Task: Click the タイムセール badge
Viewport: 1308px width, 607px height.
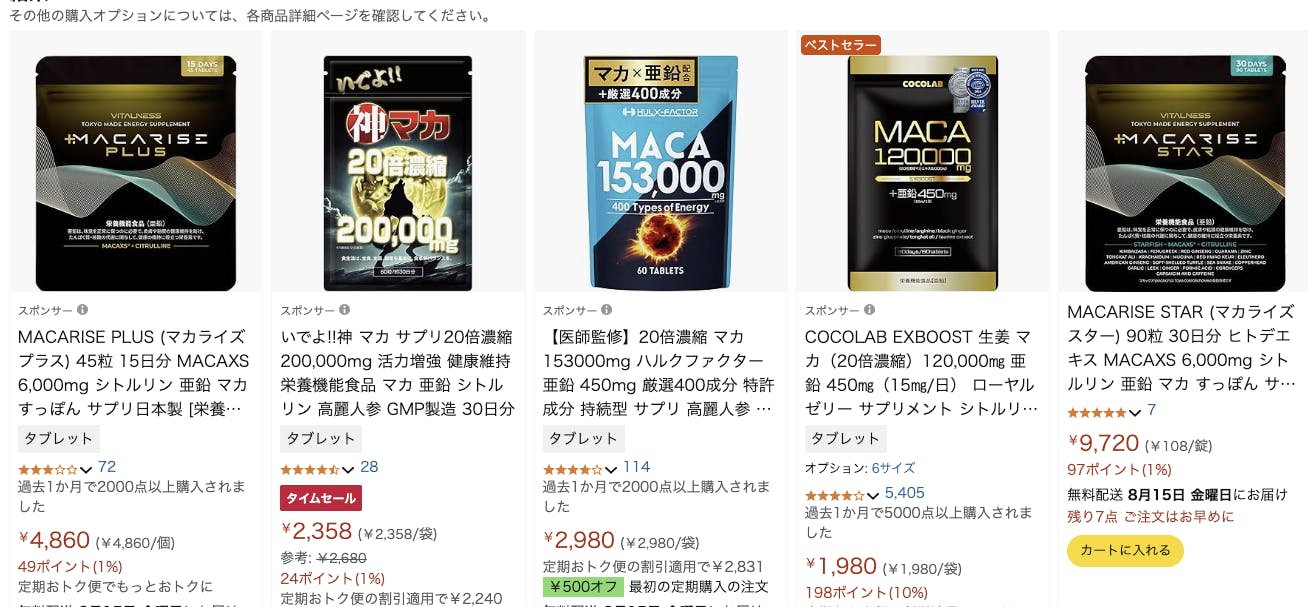Action: 321,498
